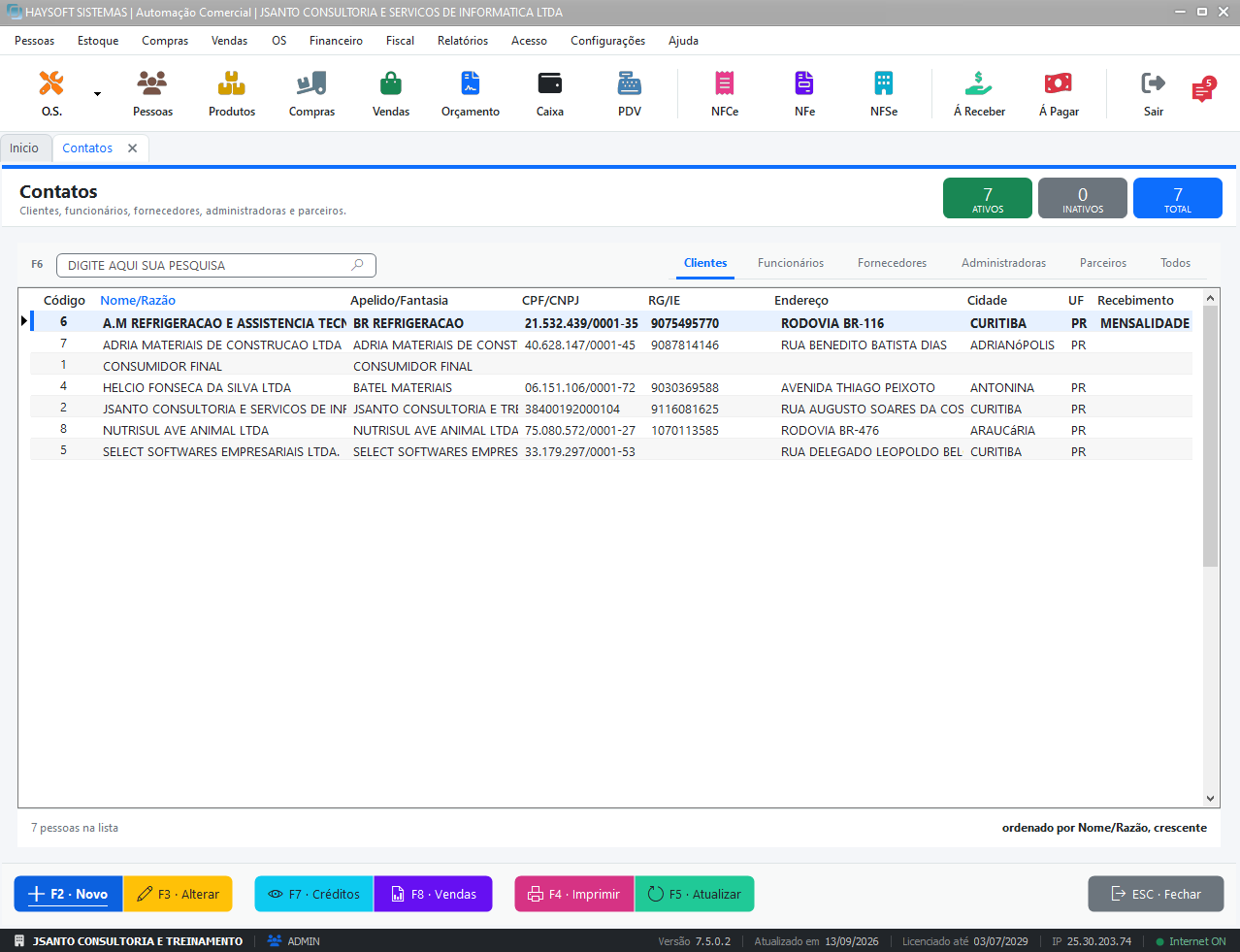This screenshot has height=952, width=1240.
Task: Open the O.S. toolbar icon
Action: pos(51,93)
